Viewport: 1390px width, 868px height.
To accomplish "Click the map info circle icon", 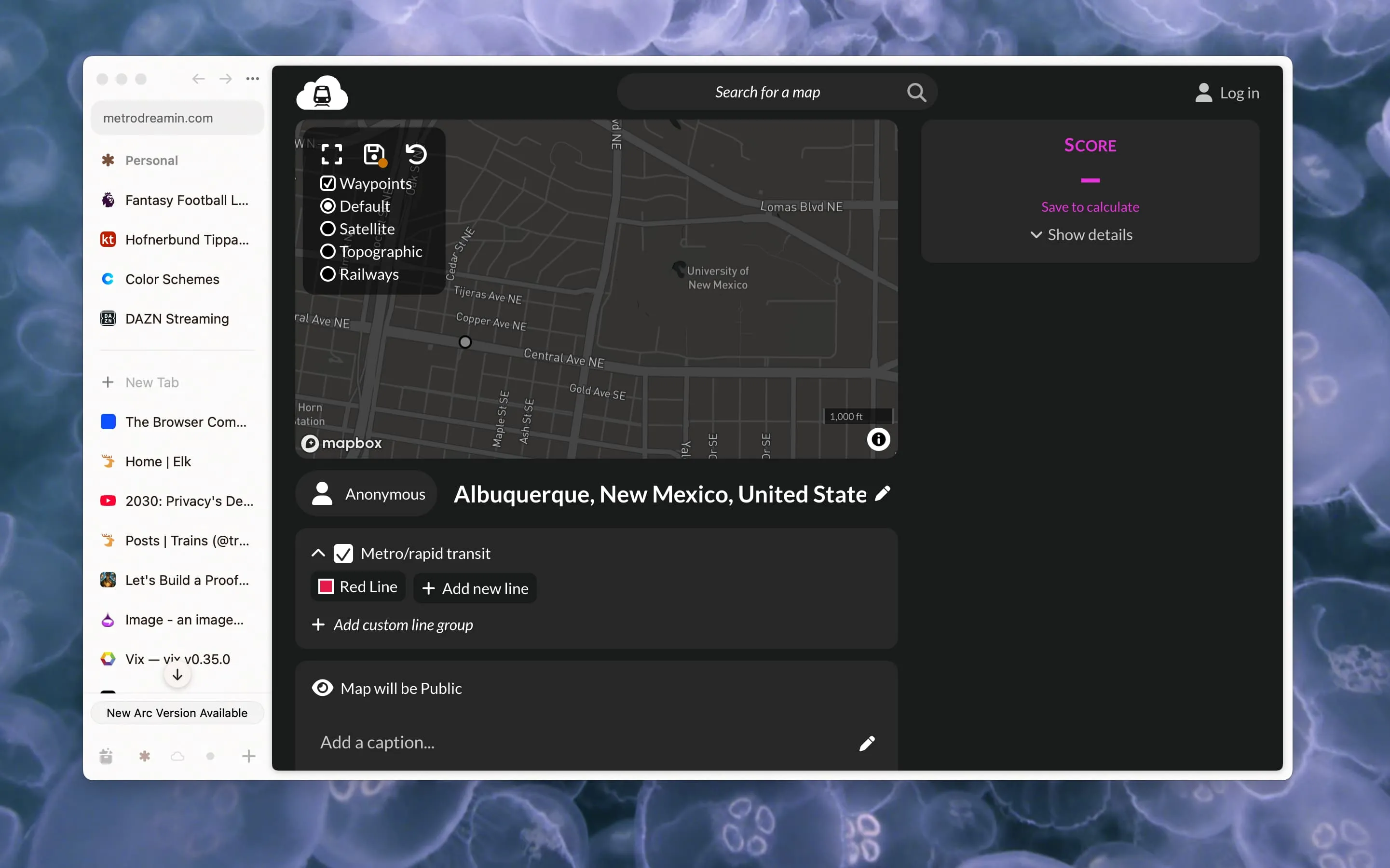I will coord(878,440).
